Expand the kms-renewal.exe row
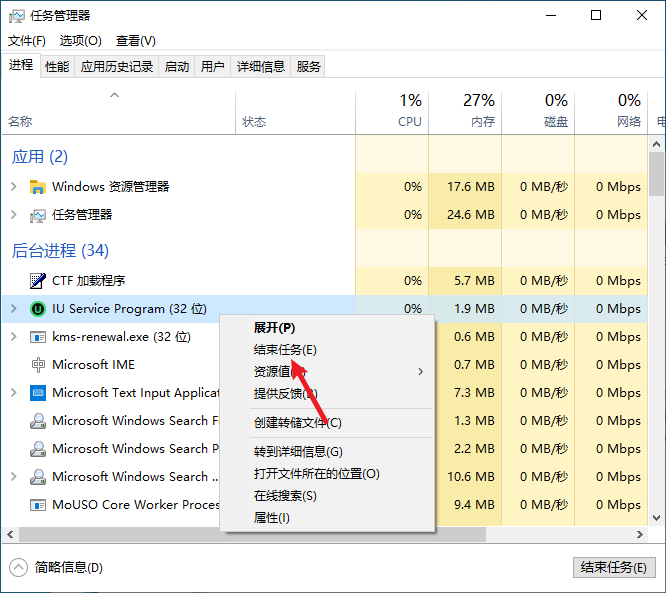The width and height of the screenshot is (666, 593). click(14, 336)
